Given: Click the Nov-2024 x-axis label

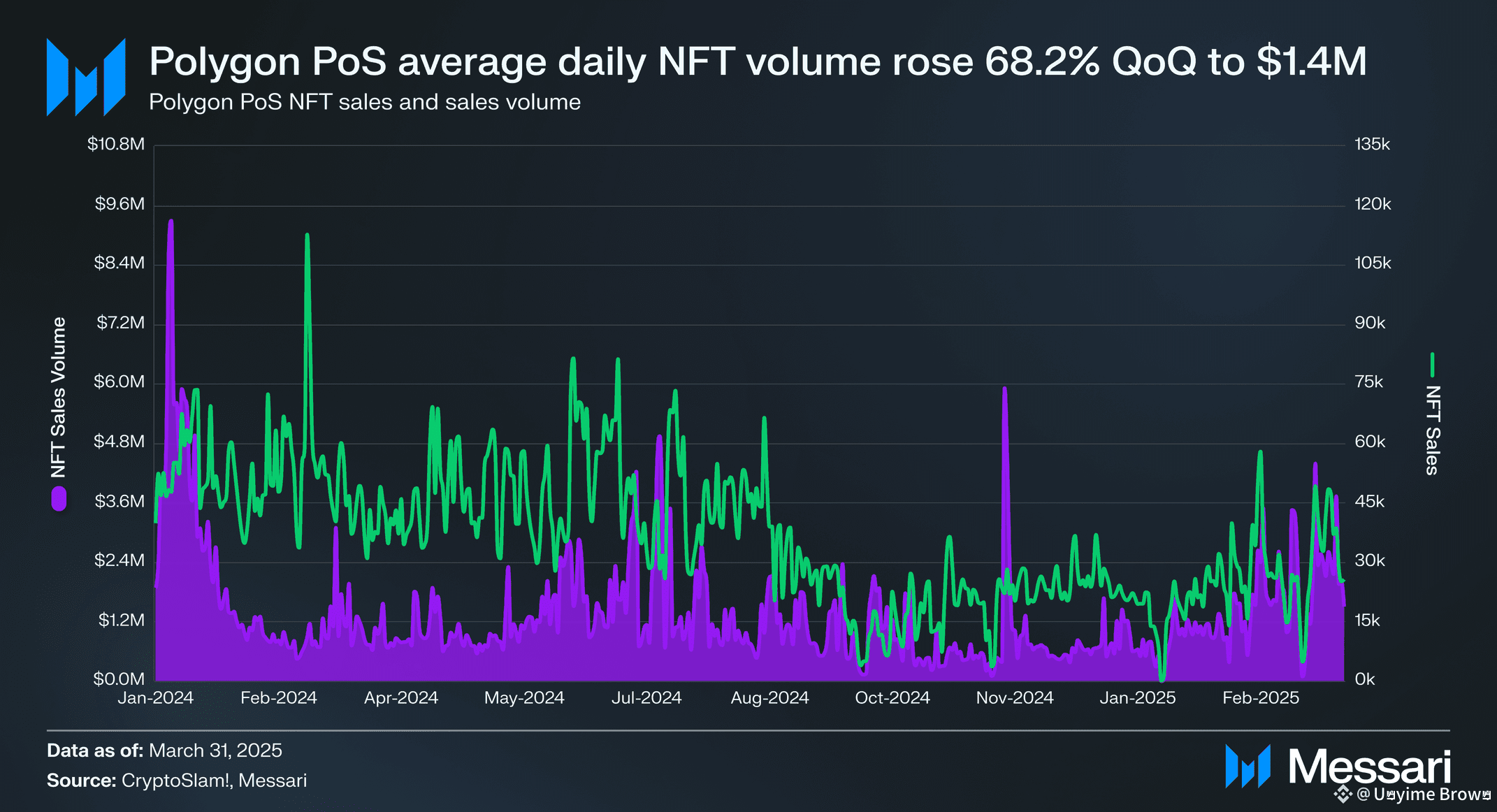Looking at the screenshot, I should [x=1014, y=697].
